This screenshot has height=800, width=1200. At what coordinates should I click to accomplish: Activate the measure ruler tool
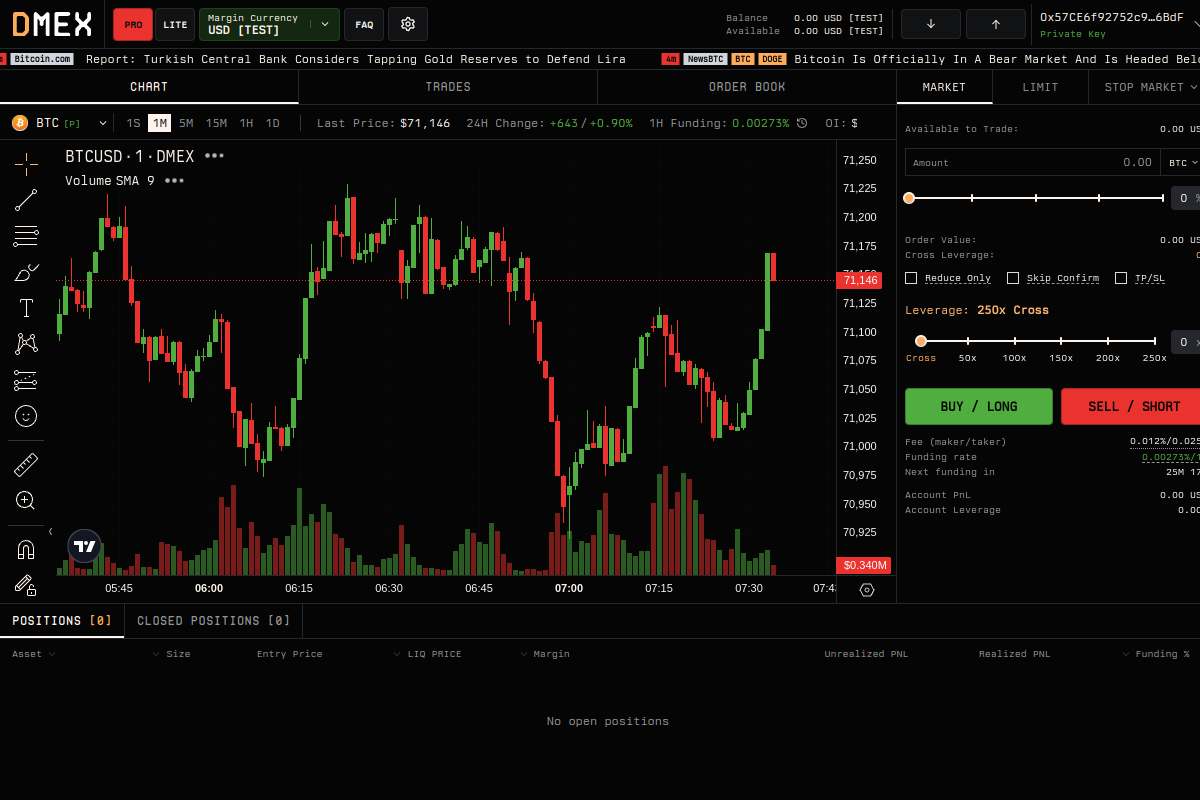click(x=26, y=463)
